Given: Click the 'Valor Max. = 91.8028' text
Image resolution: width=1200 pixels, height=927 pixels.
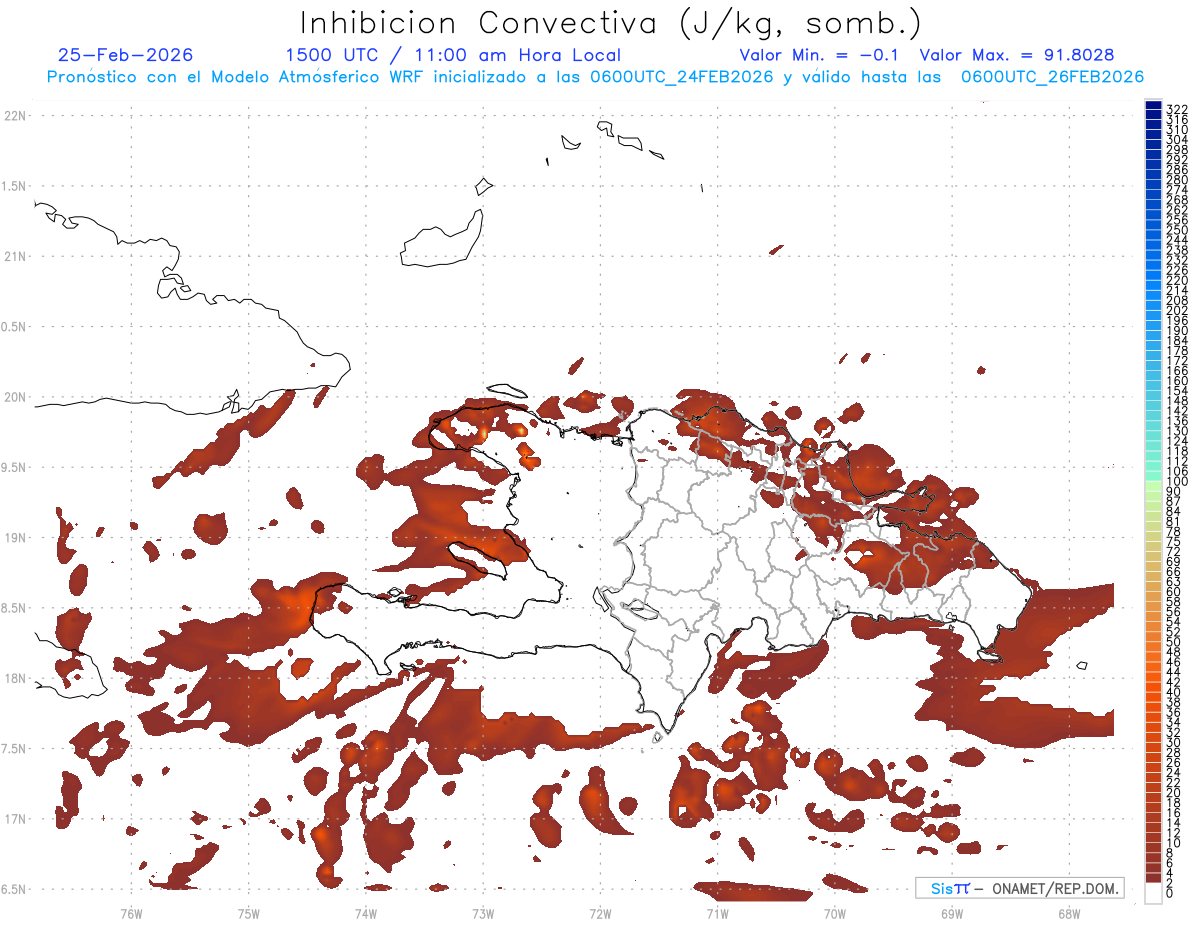Looking at the screenshot, I should [x=1017, y=55].
